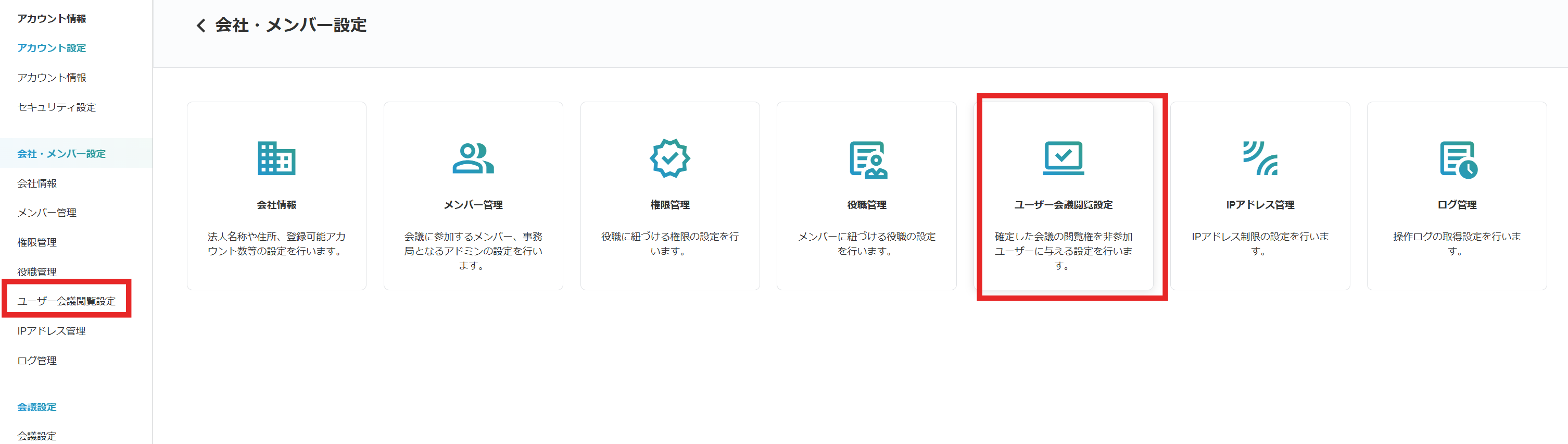Screen dimensions: 1568x444
Task: Select 役職管理 in the sidebar
Action: pyautogui.click(x=37, y=272)
